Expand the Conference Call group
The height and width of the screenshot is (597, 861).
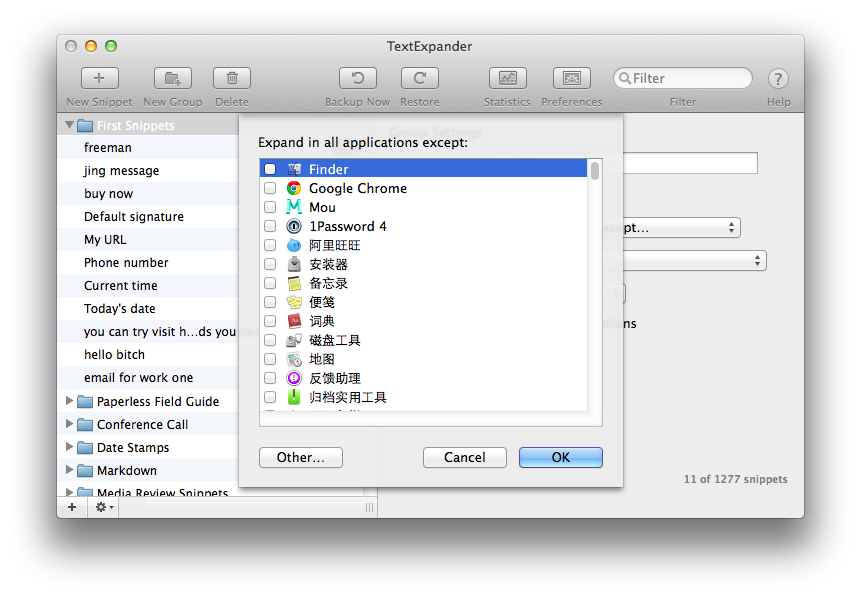[69, 424]
